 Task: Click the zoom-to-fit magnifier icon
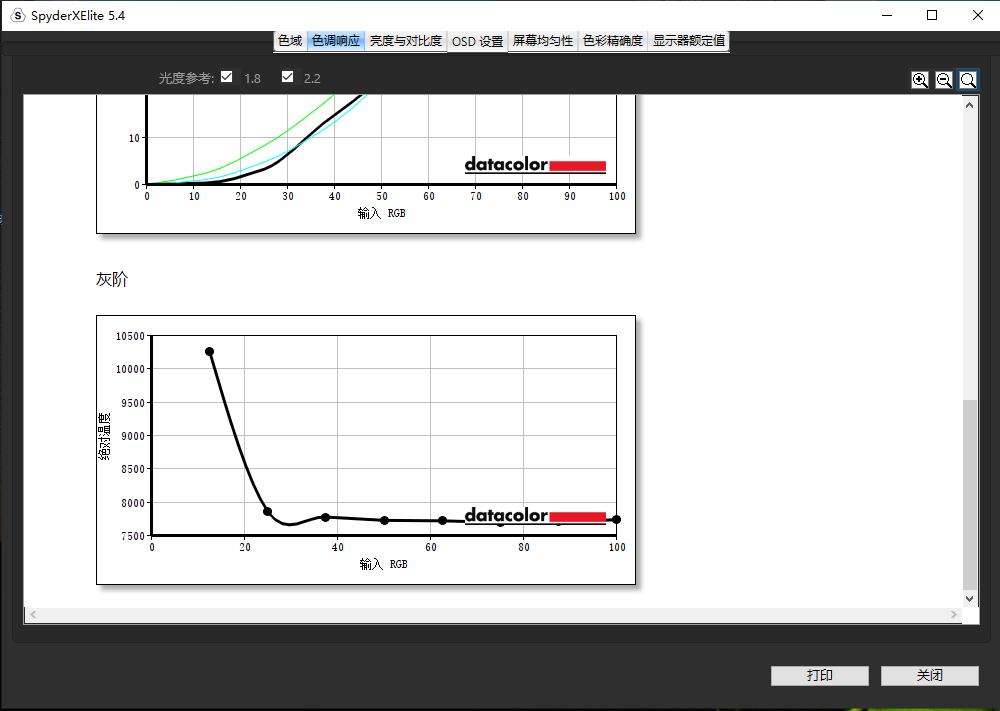968,80
